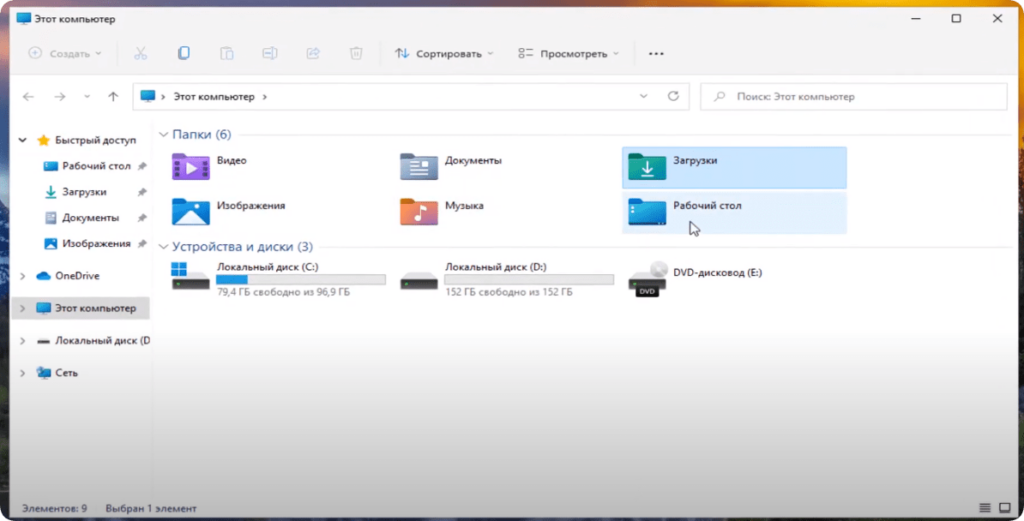The width and height of the screenshot is (1024, 521).
Task: Click the Share icon in toolbar
Action: coord(313,54)
